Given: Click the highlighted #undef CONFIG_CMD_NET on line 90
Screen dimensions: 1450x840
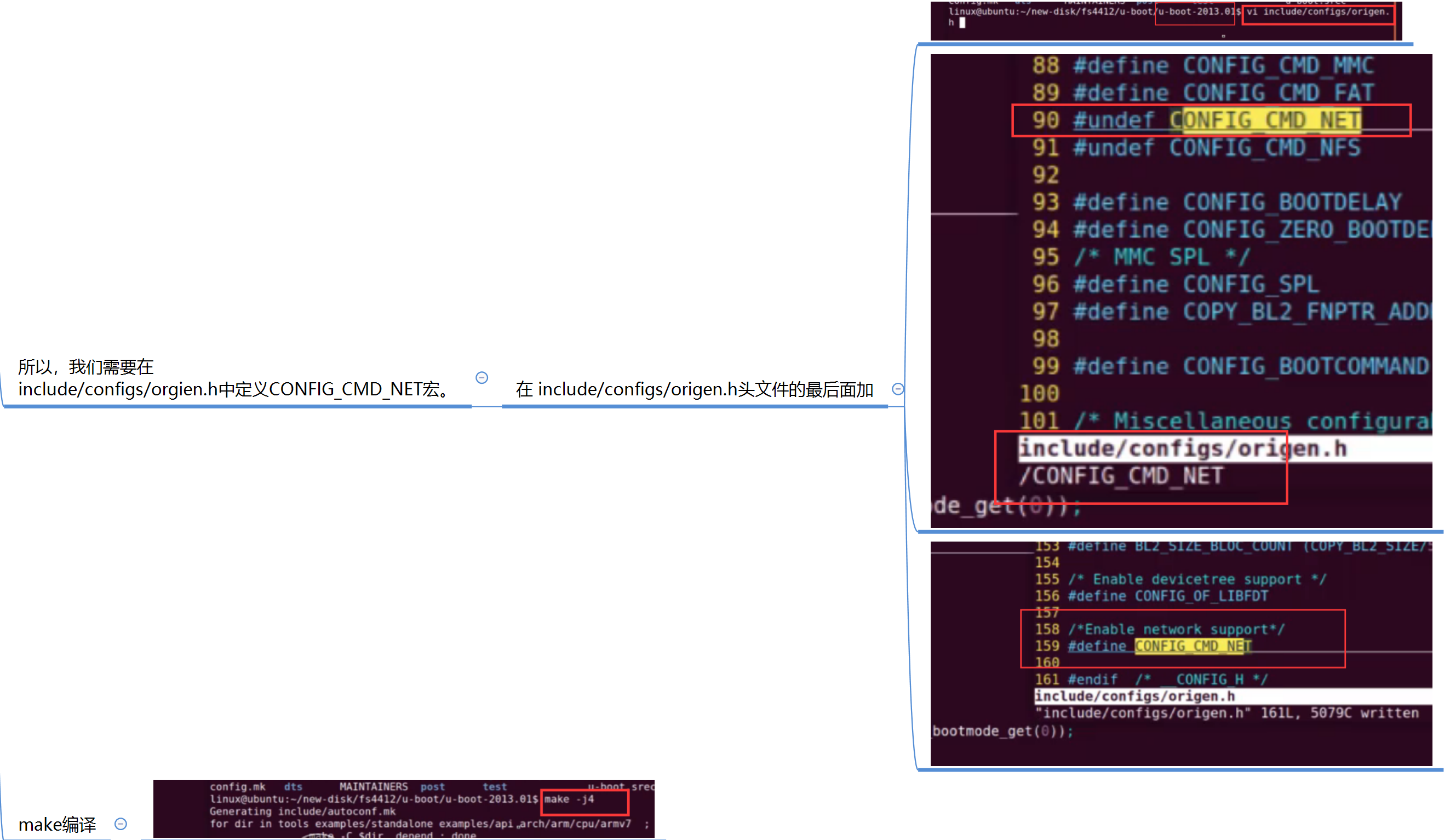Looking at the screenshot, I should point(1217,120).
